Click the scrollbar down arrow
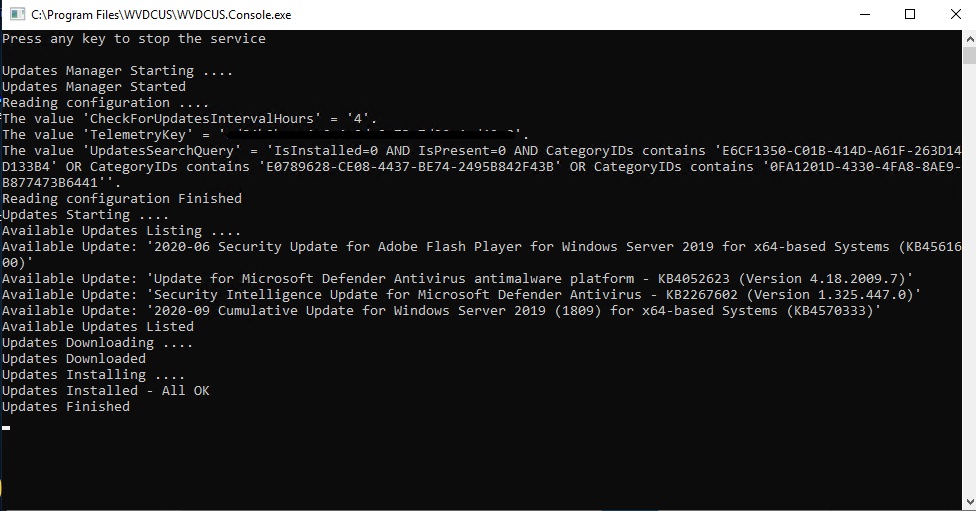Screen dimensions: 976x511 969,503
